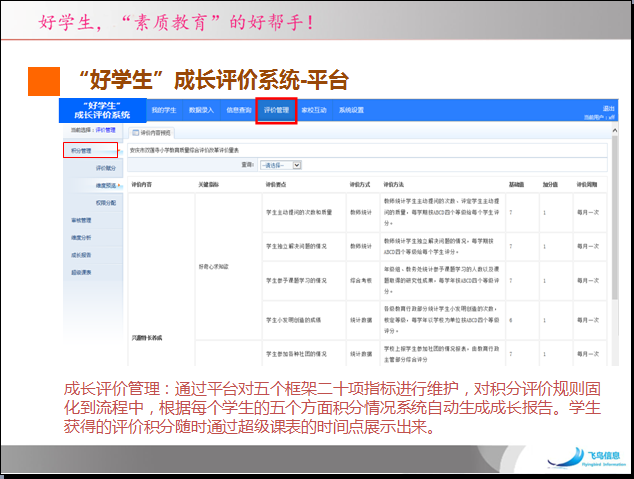The height and width of the screenshot is (479, 634).
Task: Switch to the 评价内容预览 tab
Action: [x=155, y=132]
